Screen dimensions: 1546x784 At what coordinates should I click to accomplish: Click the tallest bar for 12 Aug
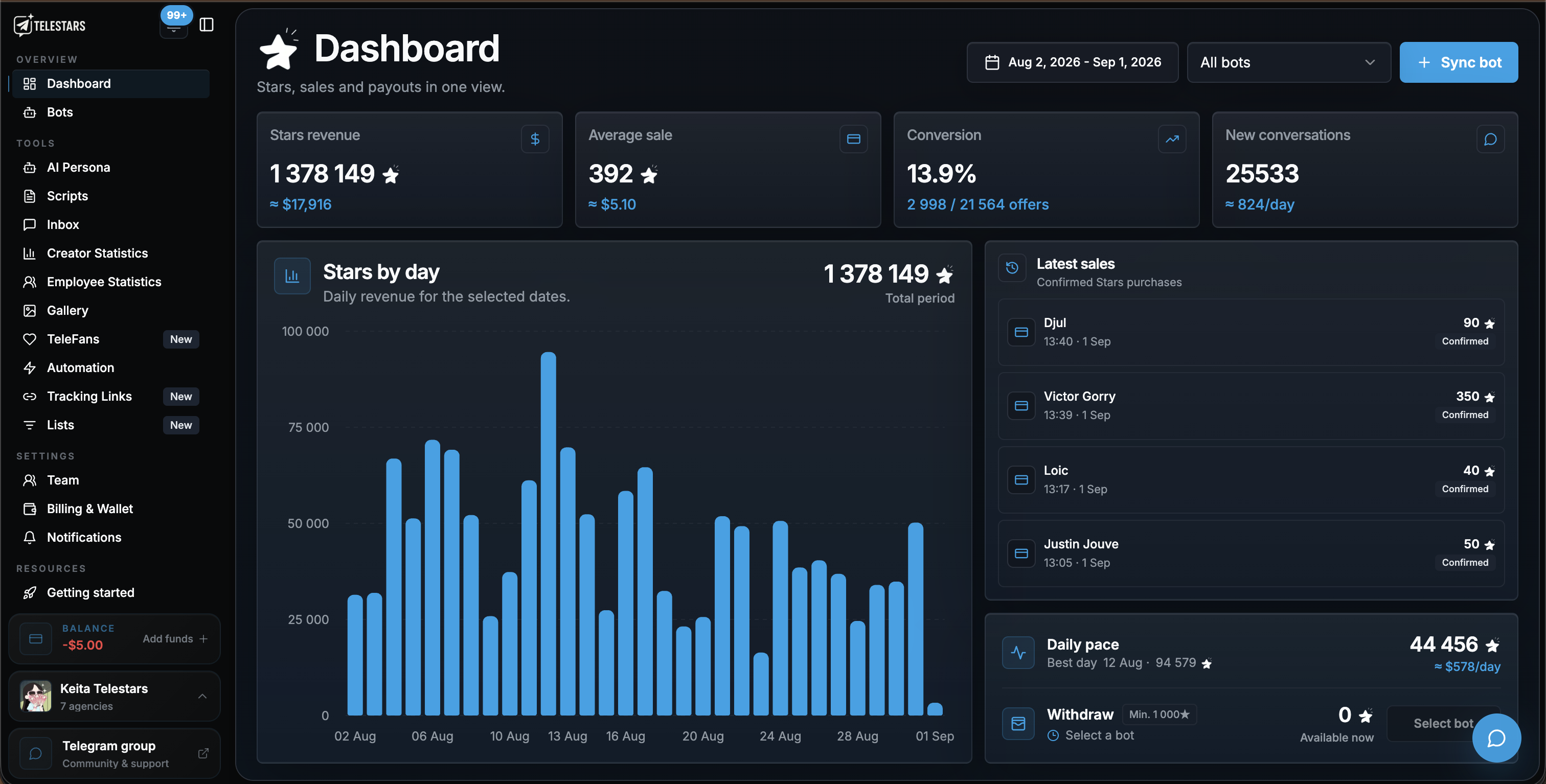[x=548, y=534]
